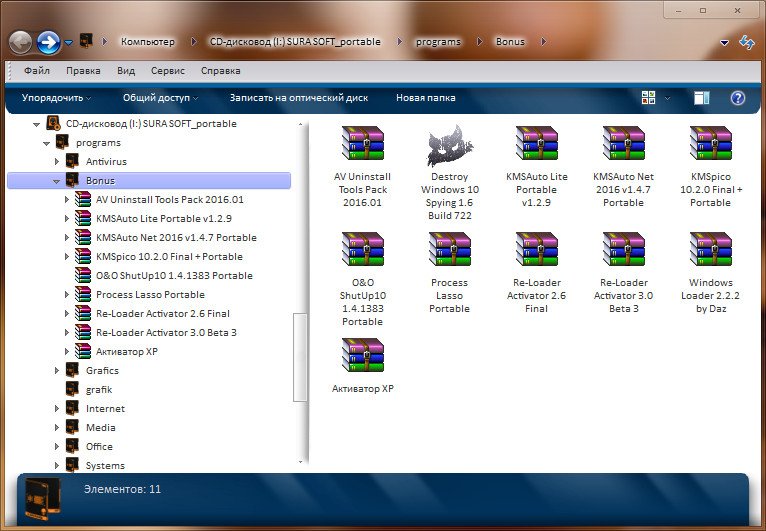Click the CD drive icon in address bar
The width and height of the screenshot is (766, 531).
pyautogui.click(x=86, y=41)
